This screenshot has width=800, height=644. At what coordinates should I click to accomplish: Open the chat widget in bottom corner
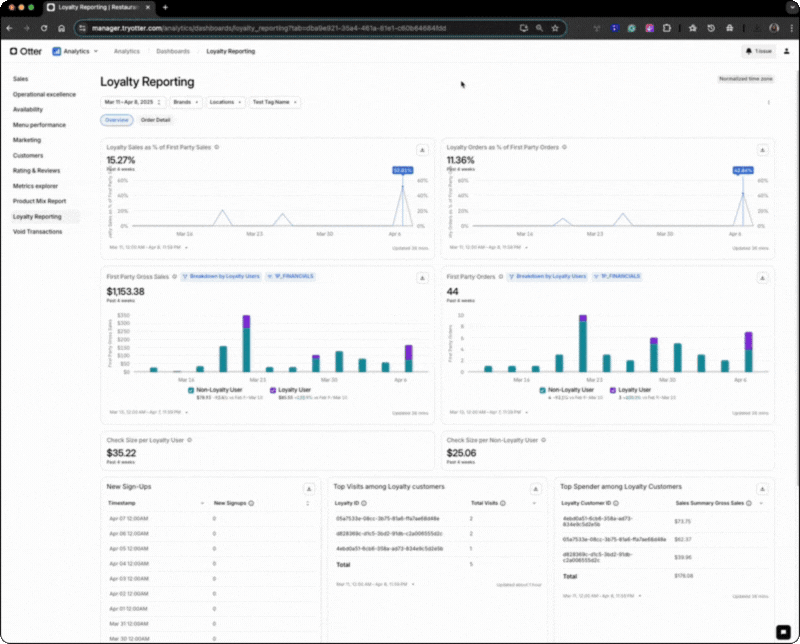click(x=782, y=631)
